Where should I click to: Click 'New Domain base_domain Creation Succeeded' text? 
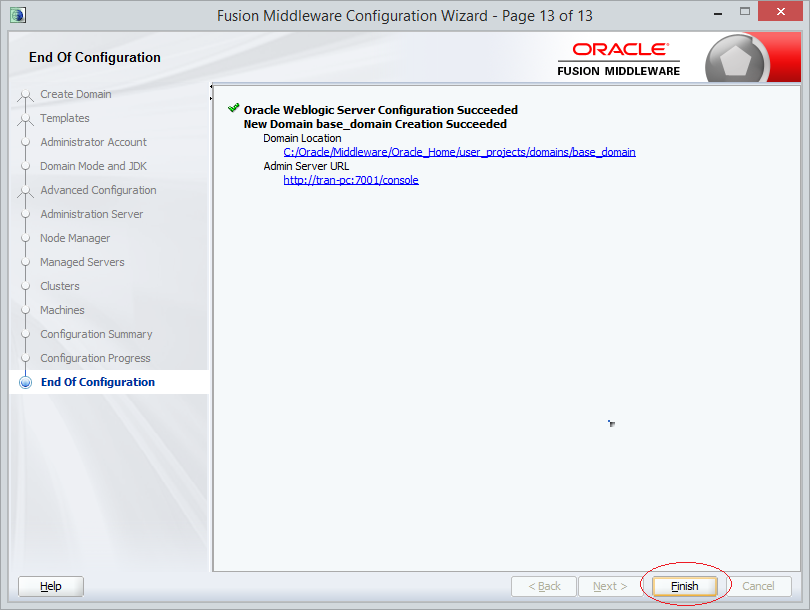tap(375, 124)
